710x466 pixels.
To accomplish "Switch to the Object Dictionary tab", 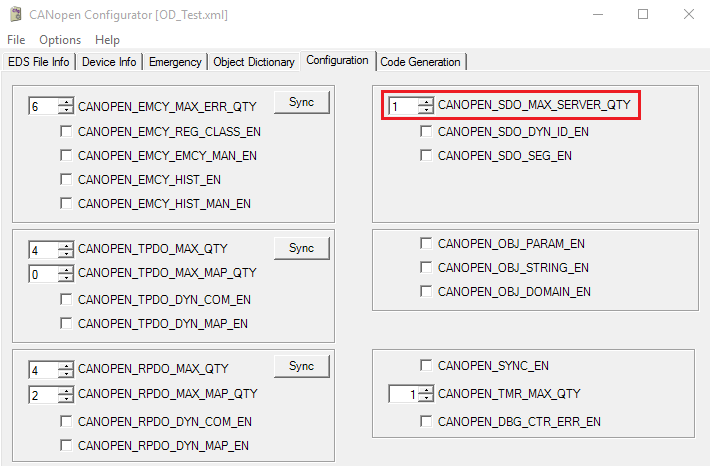I will point(254,62).
